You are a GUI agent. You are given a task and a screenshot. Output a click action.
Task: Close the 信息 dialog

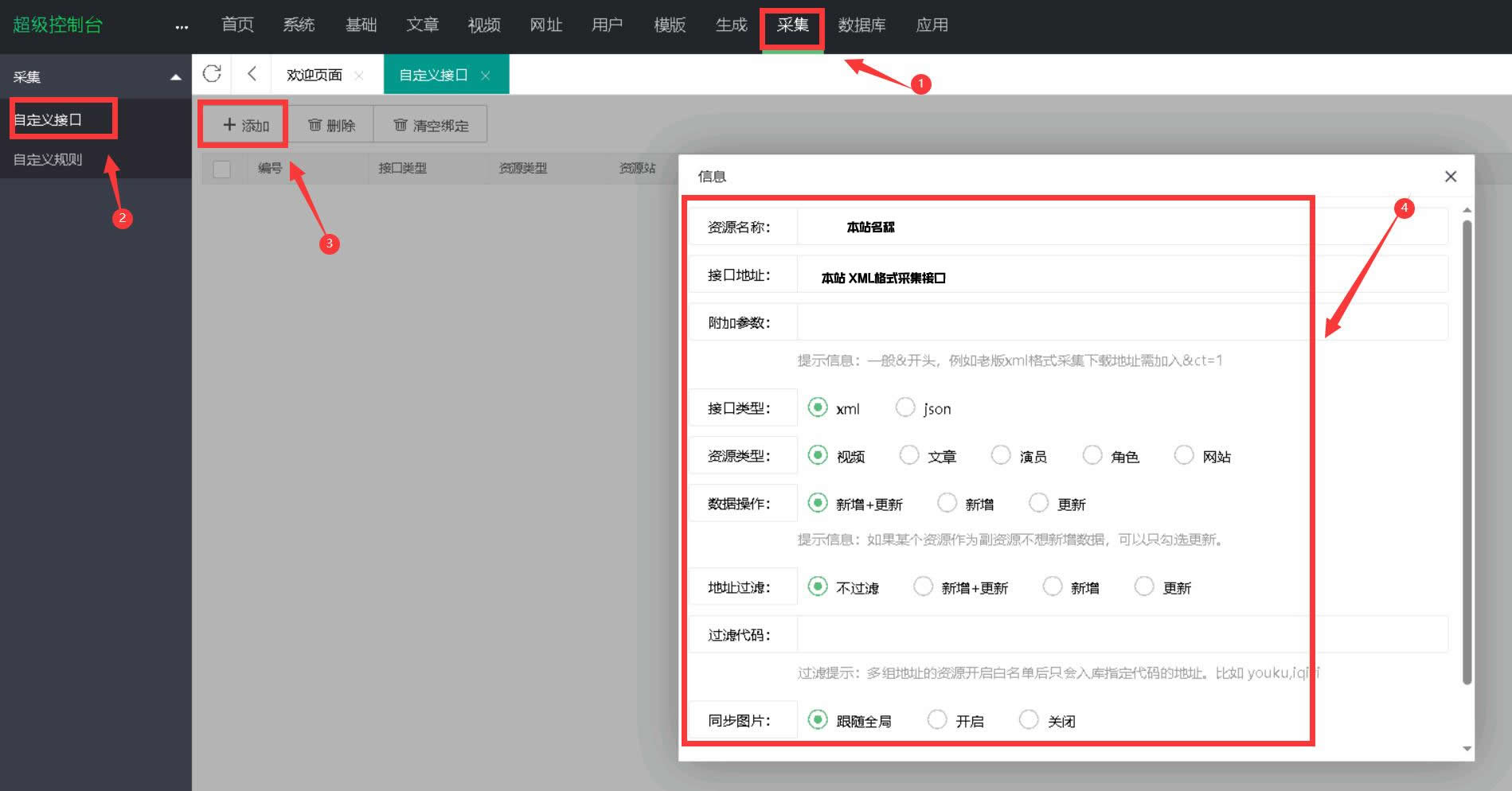click(x=1450, y=177)
